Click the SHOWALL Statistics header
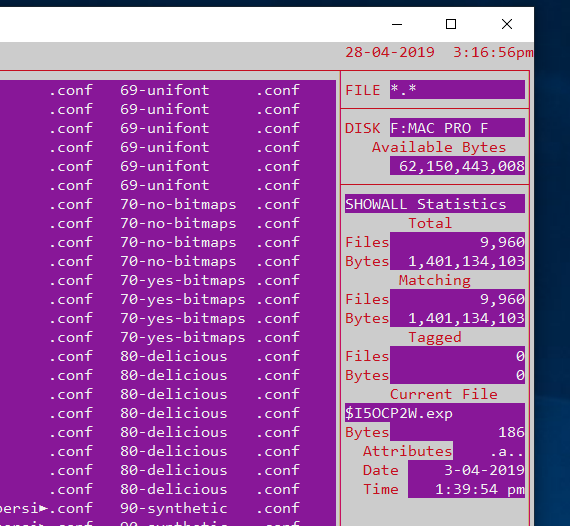The width and height of the screenshot is (570, 526). tap(434, 204)
